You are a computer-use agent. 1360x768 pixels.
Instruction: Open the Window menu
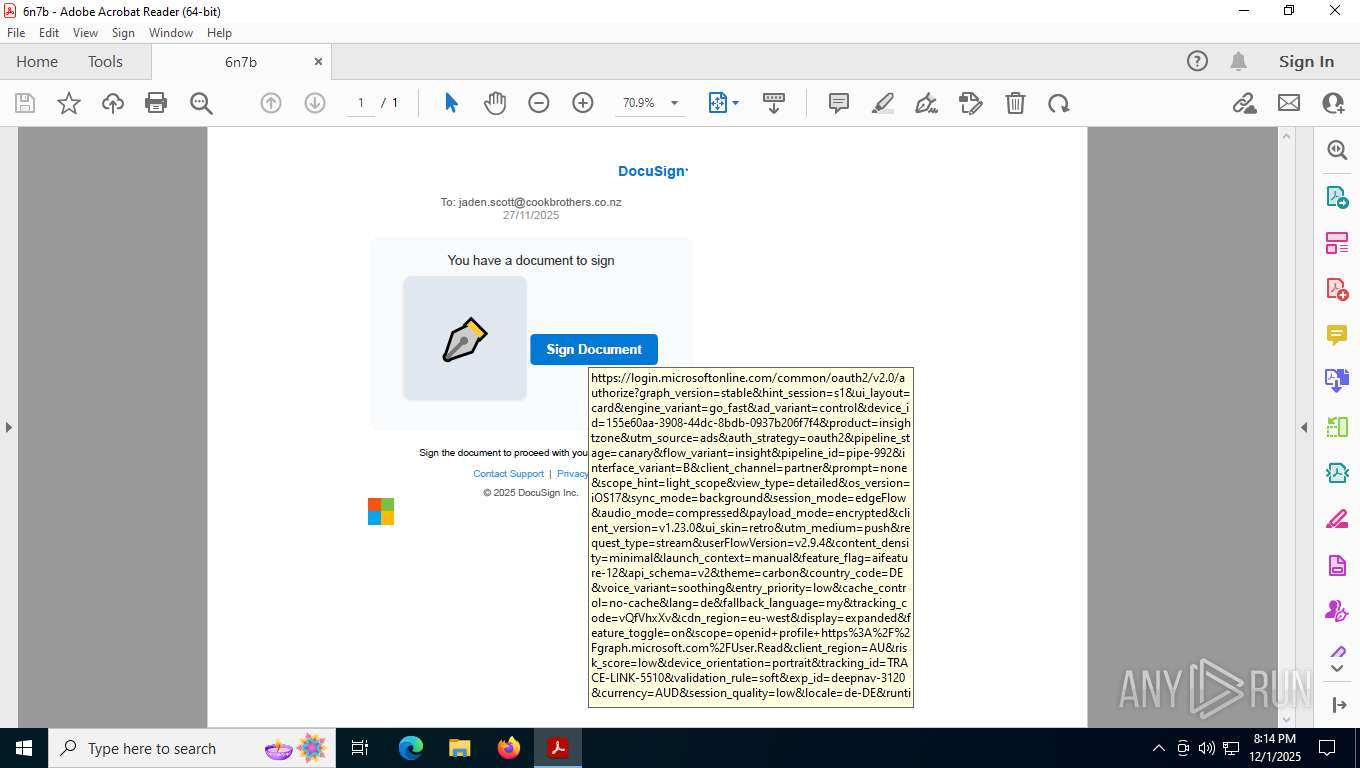pos(171,33)
